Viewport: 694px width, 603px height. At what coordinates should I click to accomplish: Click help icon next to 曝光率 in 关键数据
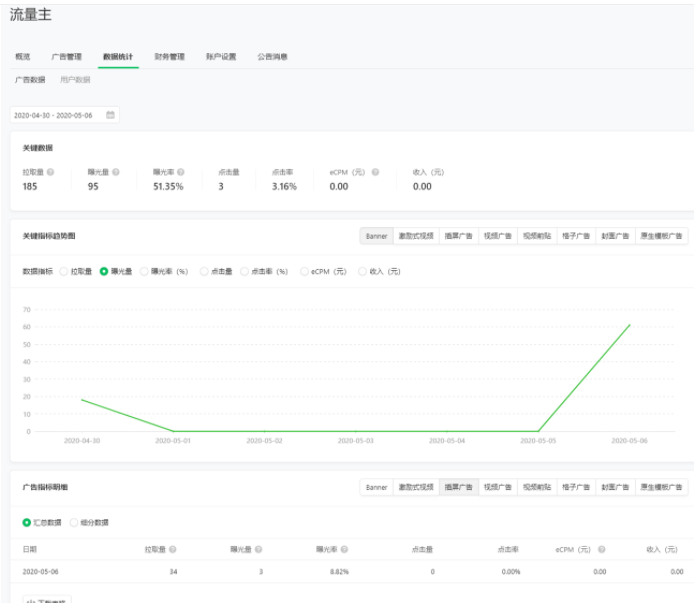(181, 172)
